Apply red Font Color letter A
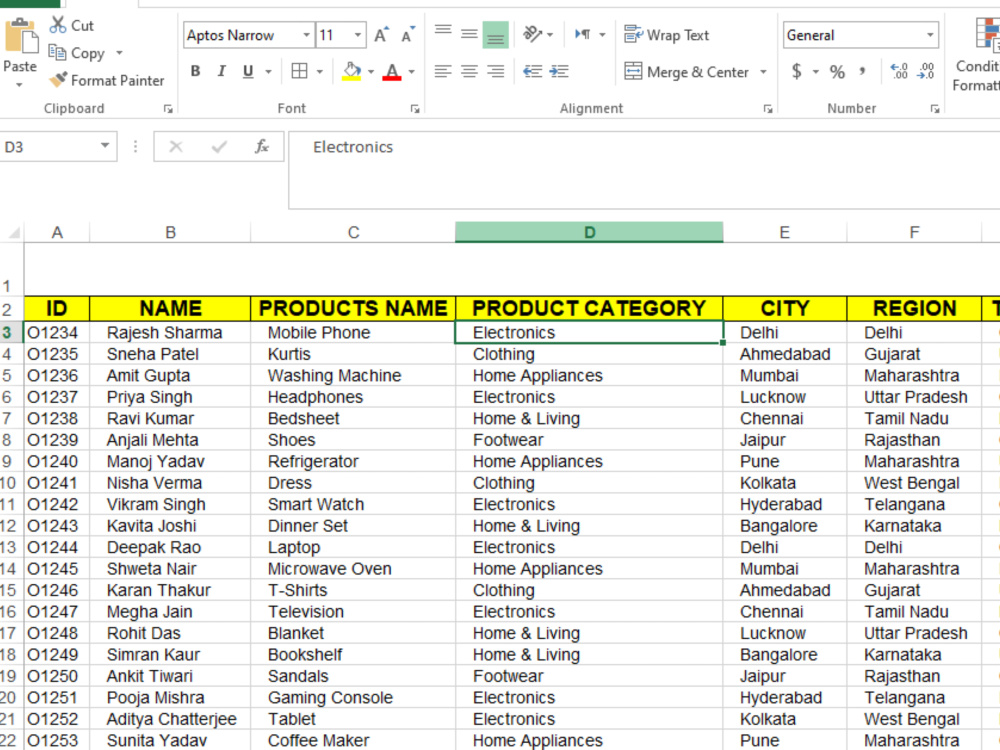 point(392,71)
